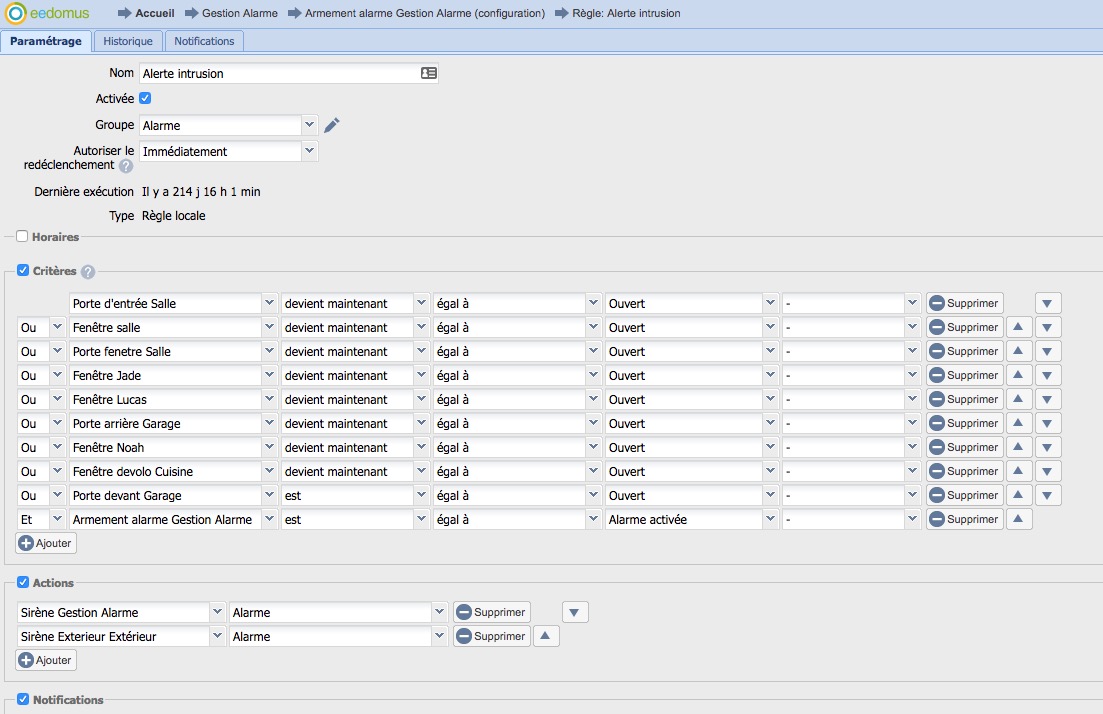This screenshot has width=1103, height=714.
Task: Move Fenêtre Lucas criterion up
Action: point(1018,399)
